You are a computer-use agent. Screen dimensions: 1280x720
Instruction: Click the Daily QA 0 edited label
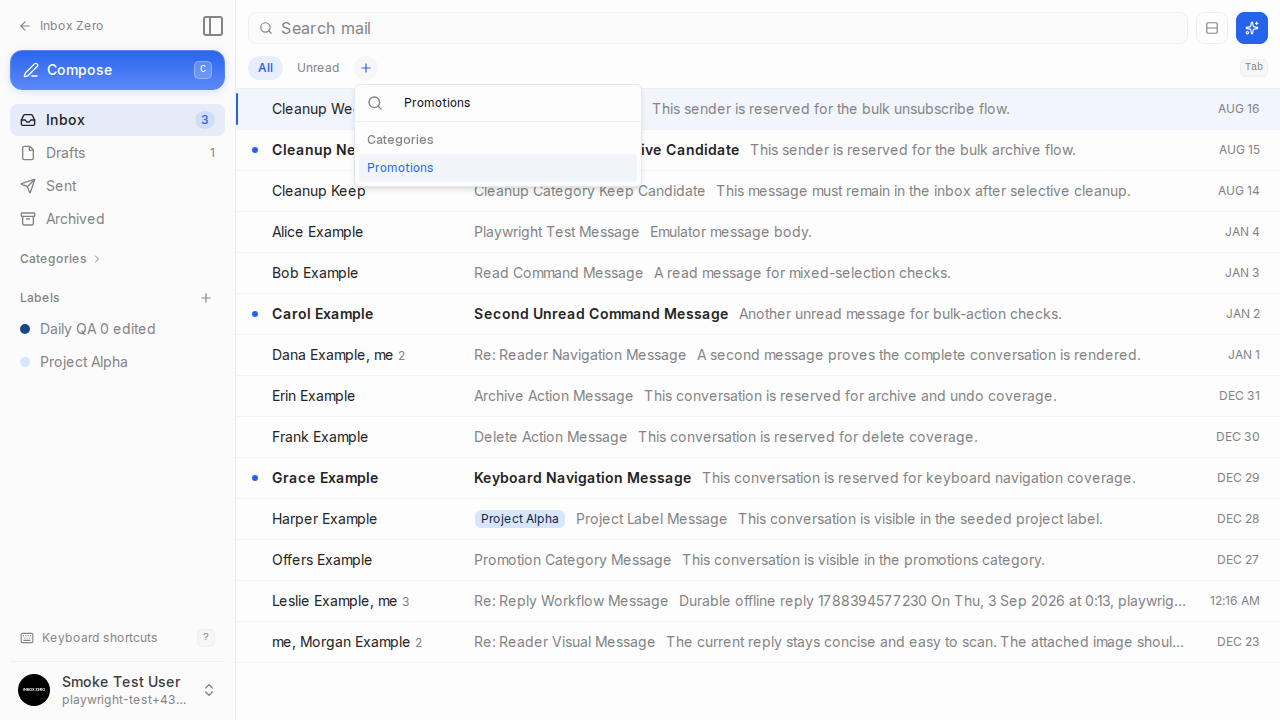(x=98, y=329)
